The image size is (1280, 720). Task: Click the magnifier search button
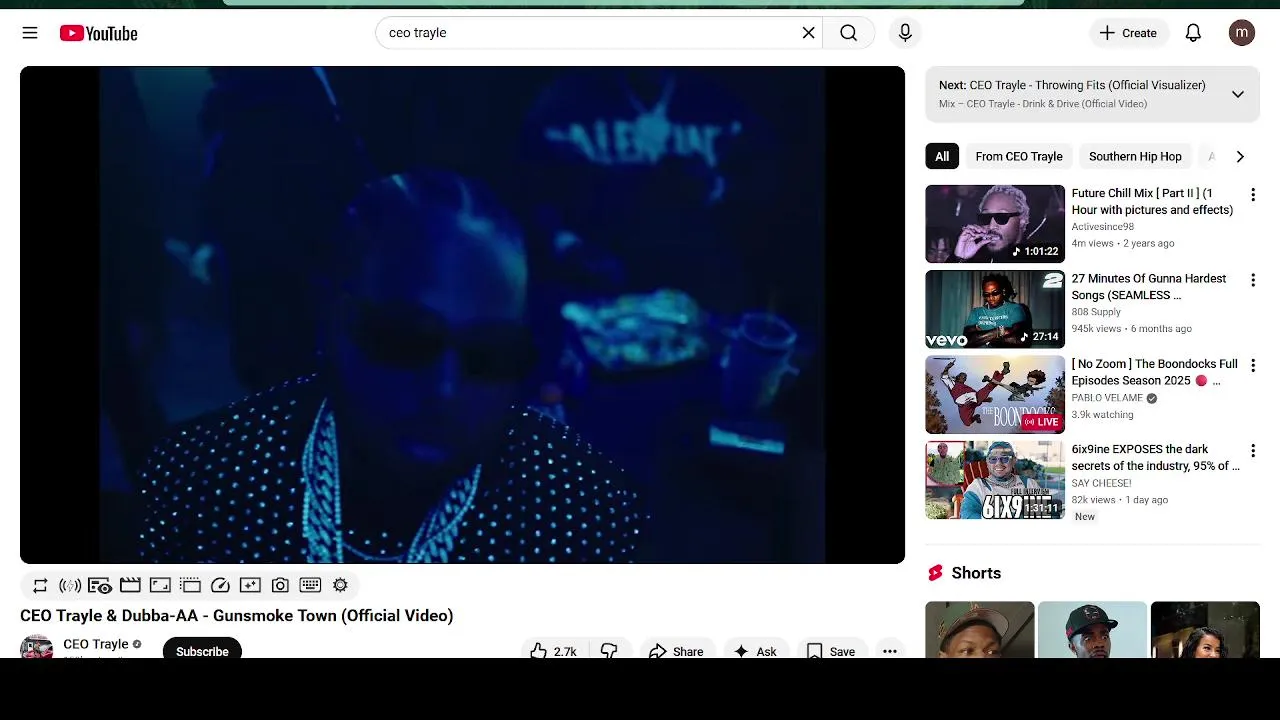848,33
